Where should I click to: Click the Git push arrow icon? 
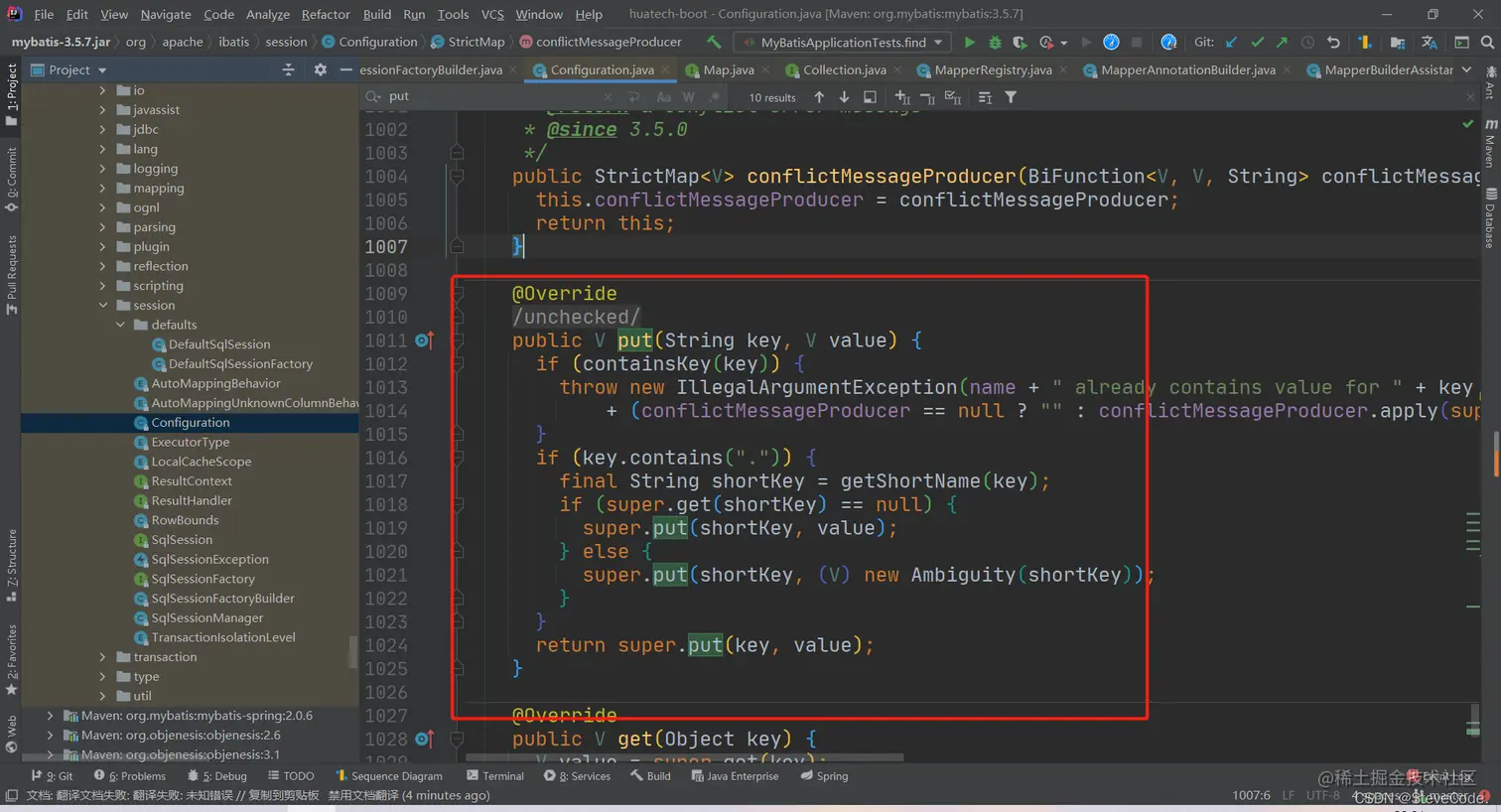tap(1282, 42)
